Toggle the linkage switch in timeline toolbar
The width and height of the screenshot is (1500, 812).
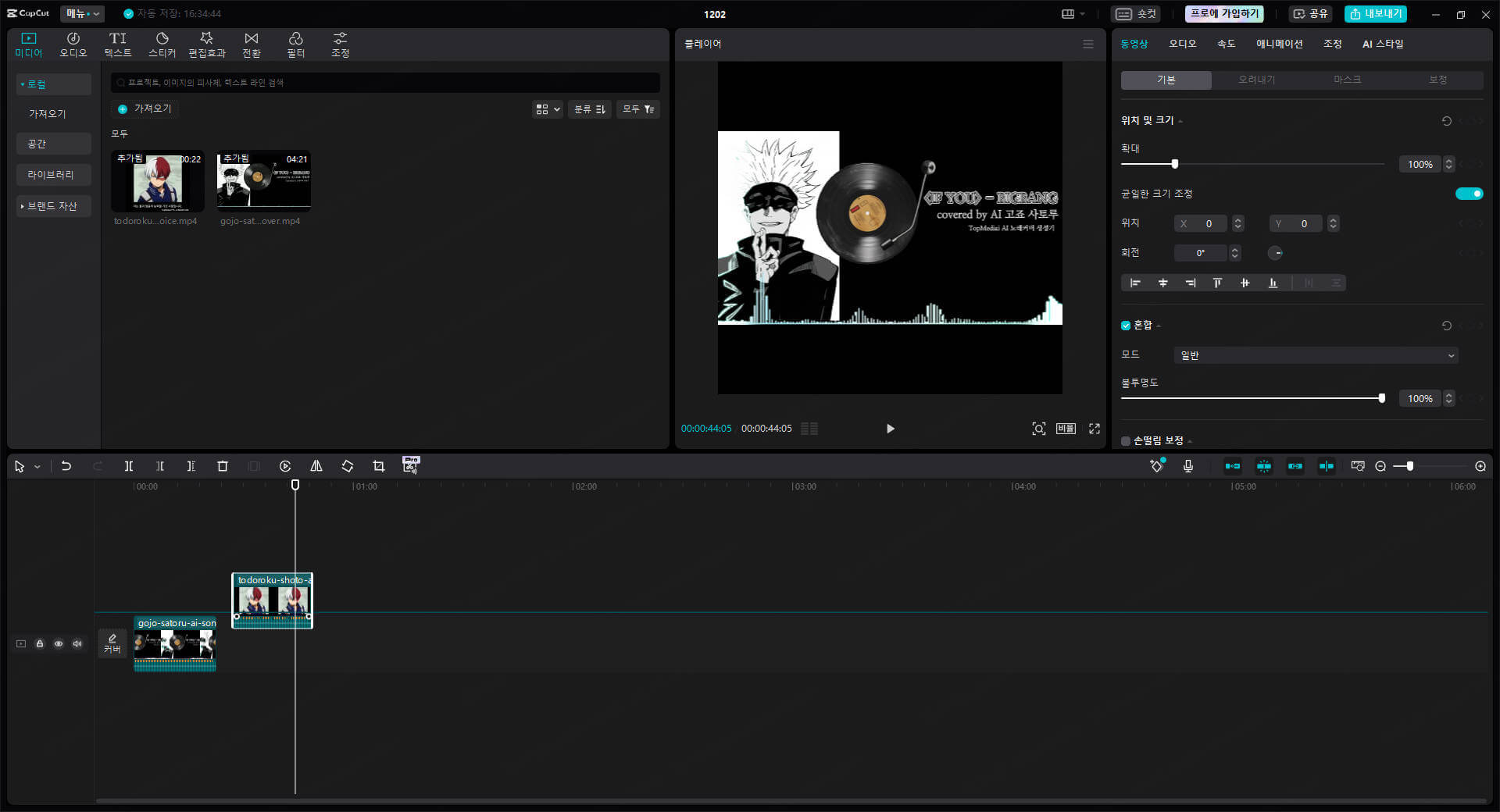click(1295, 466)
